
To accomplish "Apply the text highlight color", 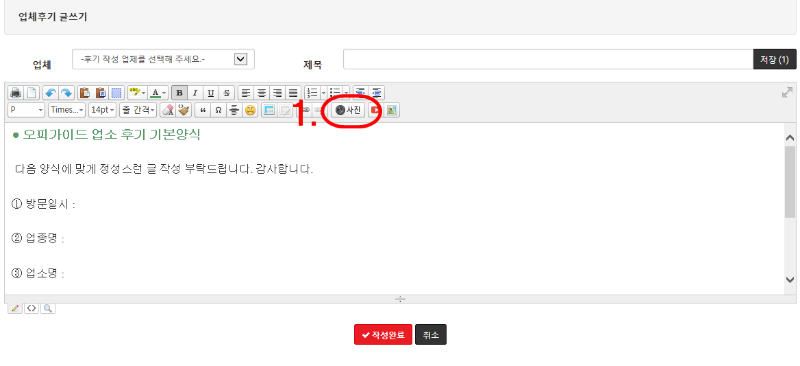I will pos(134,93).
